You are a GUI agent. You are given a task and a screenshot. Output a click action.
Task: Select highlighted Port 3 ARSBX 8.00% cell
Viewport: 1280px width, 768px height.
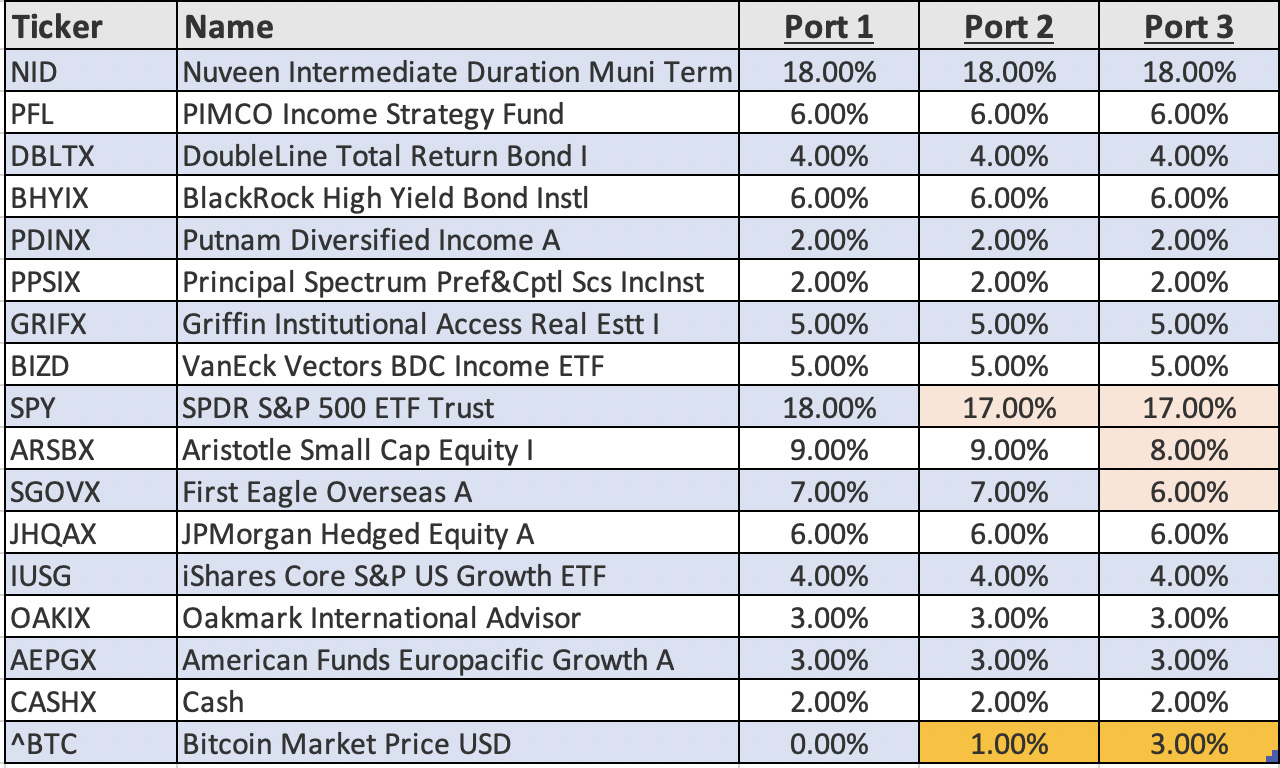click(x=1188, y=450)
